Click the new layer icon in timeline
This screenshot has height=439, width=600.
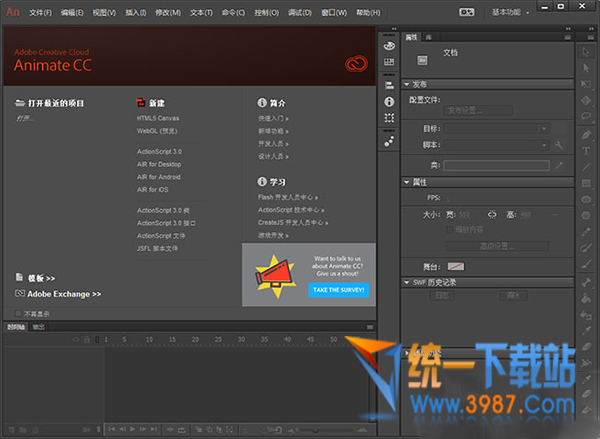[x=12, y=430]
